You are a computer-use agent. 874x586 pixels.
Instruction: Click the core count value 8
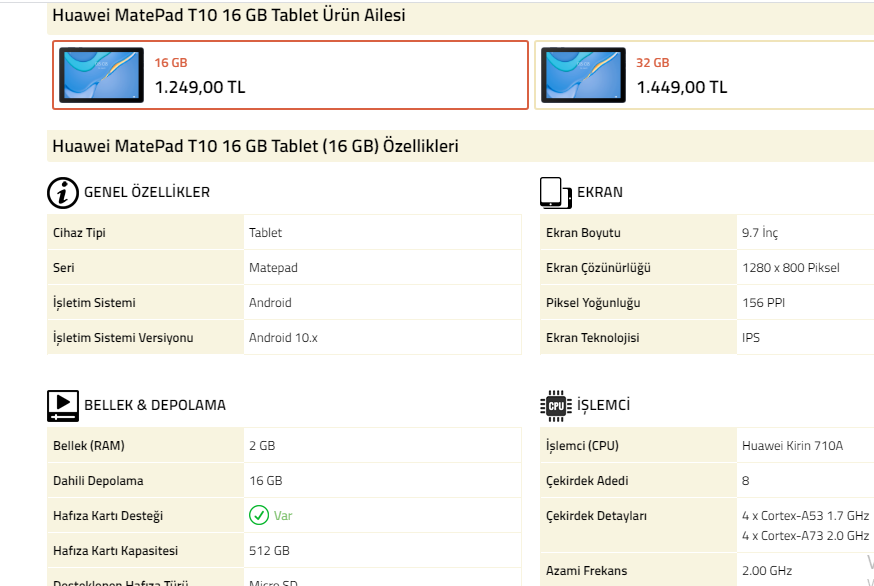pyautogui.click(x=745, y=481)
